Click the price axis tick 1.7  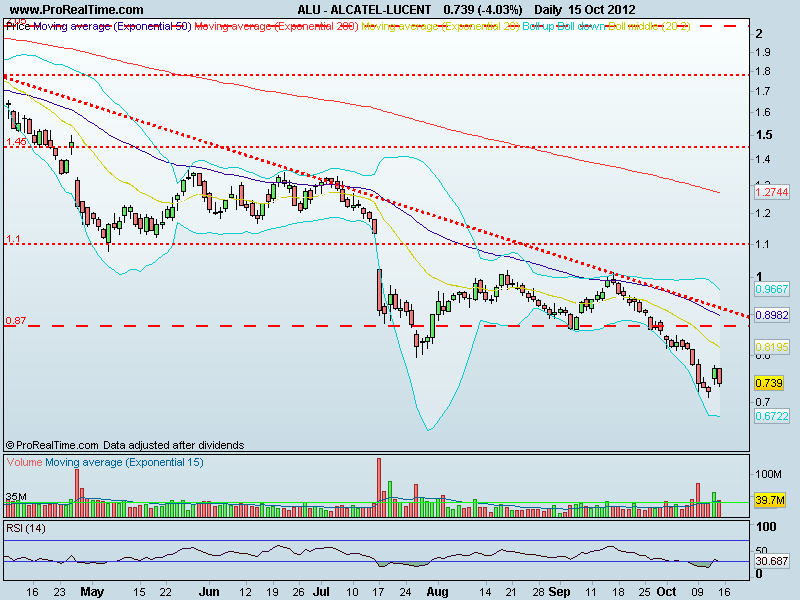[763, 92]
